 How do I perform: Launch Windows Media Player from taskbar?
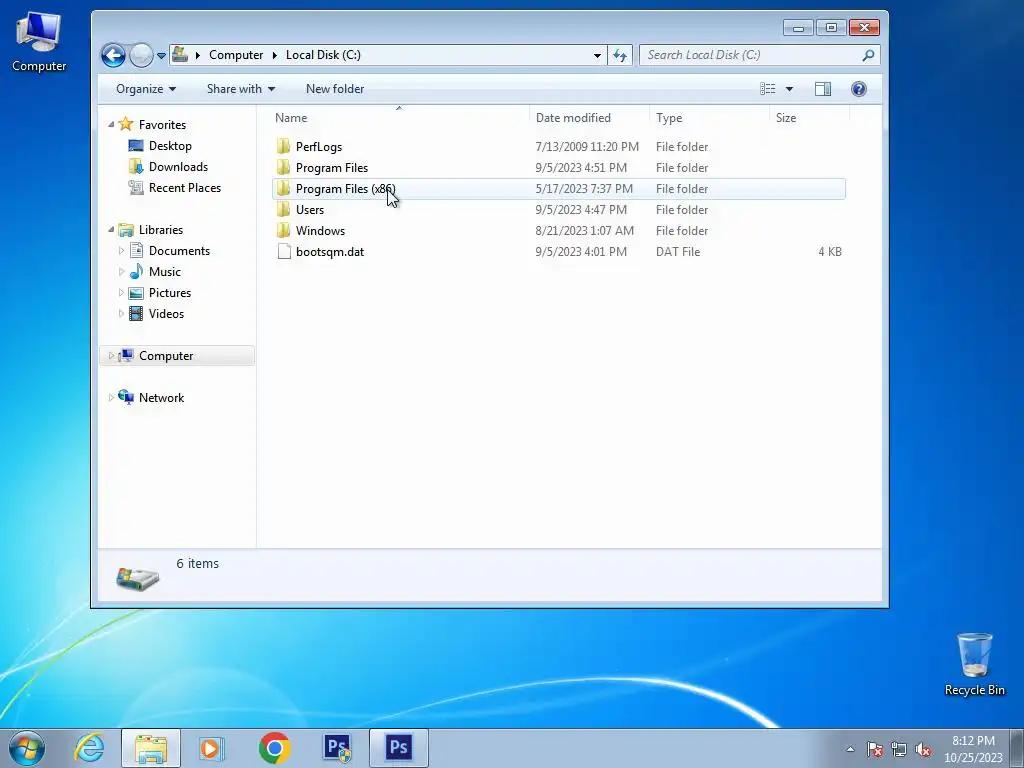[x=212, y=748]
